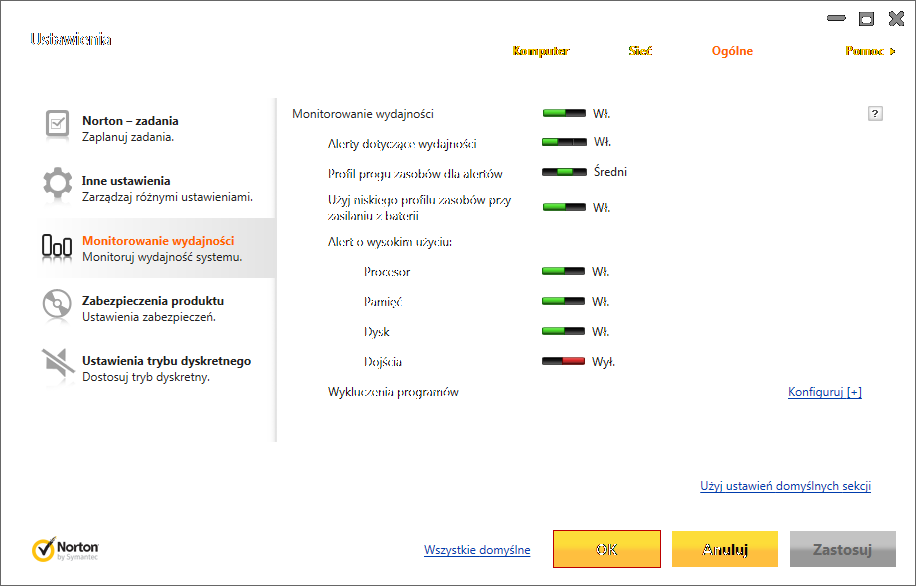This screenshot has height=586, width=916.
Task: Open help via the question mark icon
Action: pyautogui.click(x=875, y=113)
